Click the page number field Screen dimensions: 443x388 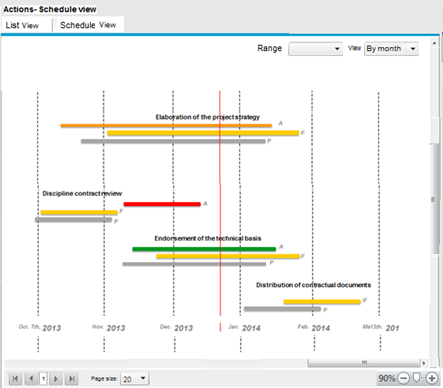(x=44, y=379)
